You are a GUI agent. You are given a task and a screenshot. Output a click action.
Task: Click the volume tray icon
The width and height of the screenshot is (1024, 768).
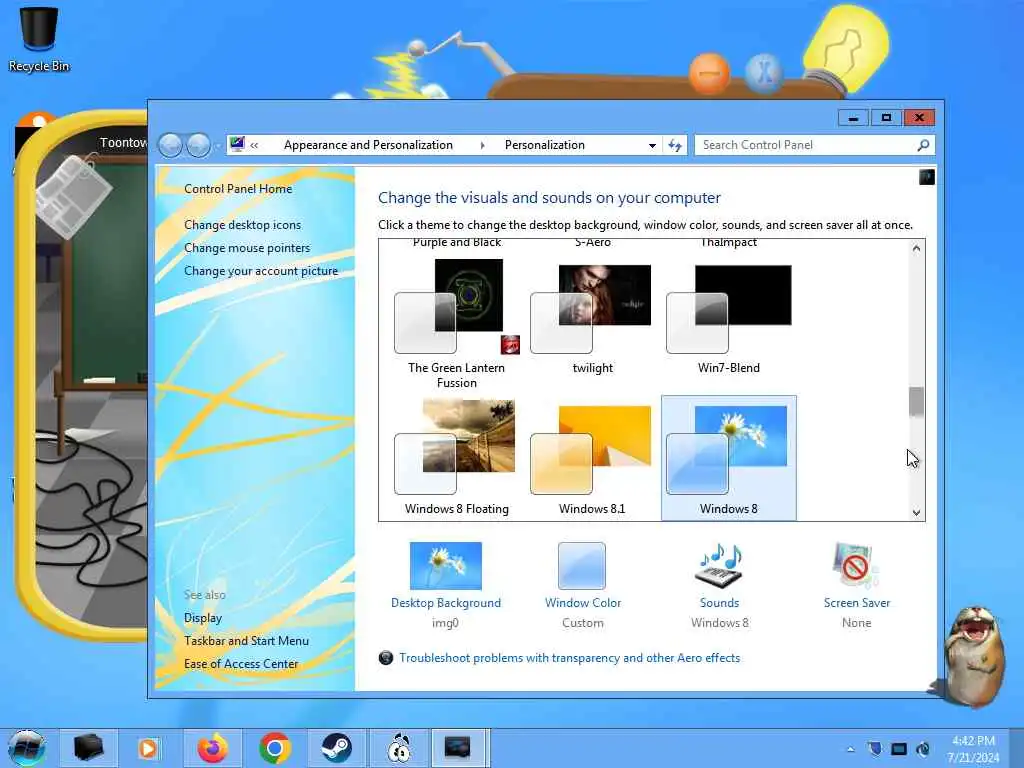pyautogui.click(x=923, y=748)
